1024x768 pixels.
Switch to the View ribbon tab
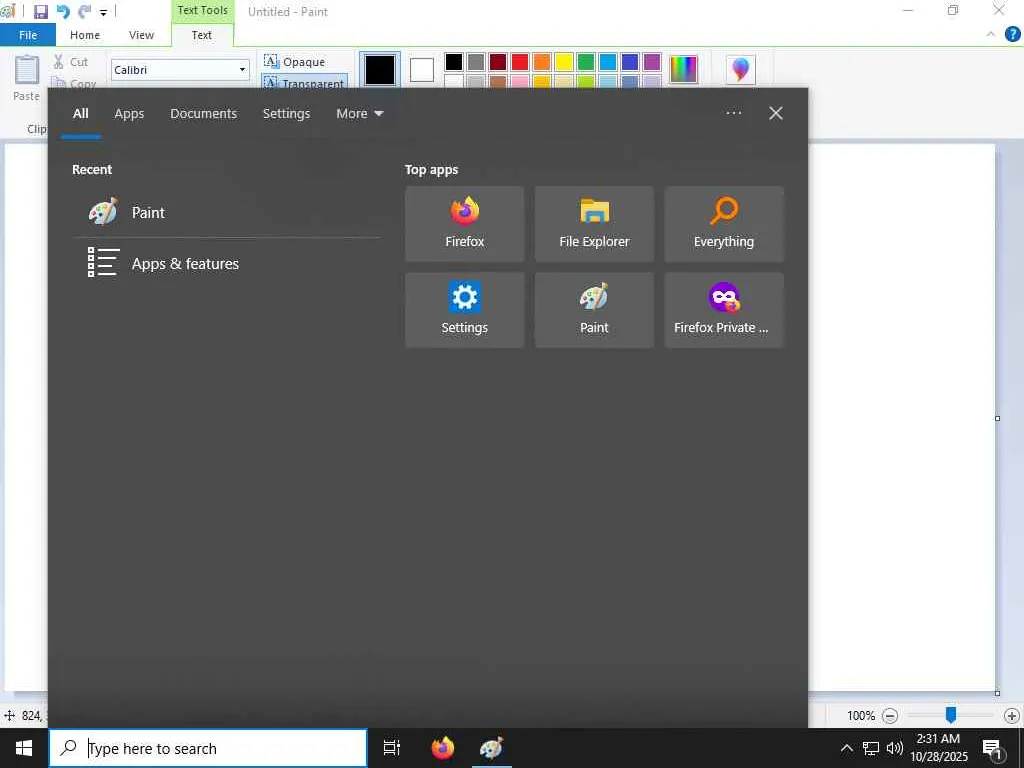[141, 35]
